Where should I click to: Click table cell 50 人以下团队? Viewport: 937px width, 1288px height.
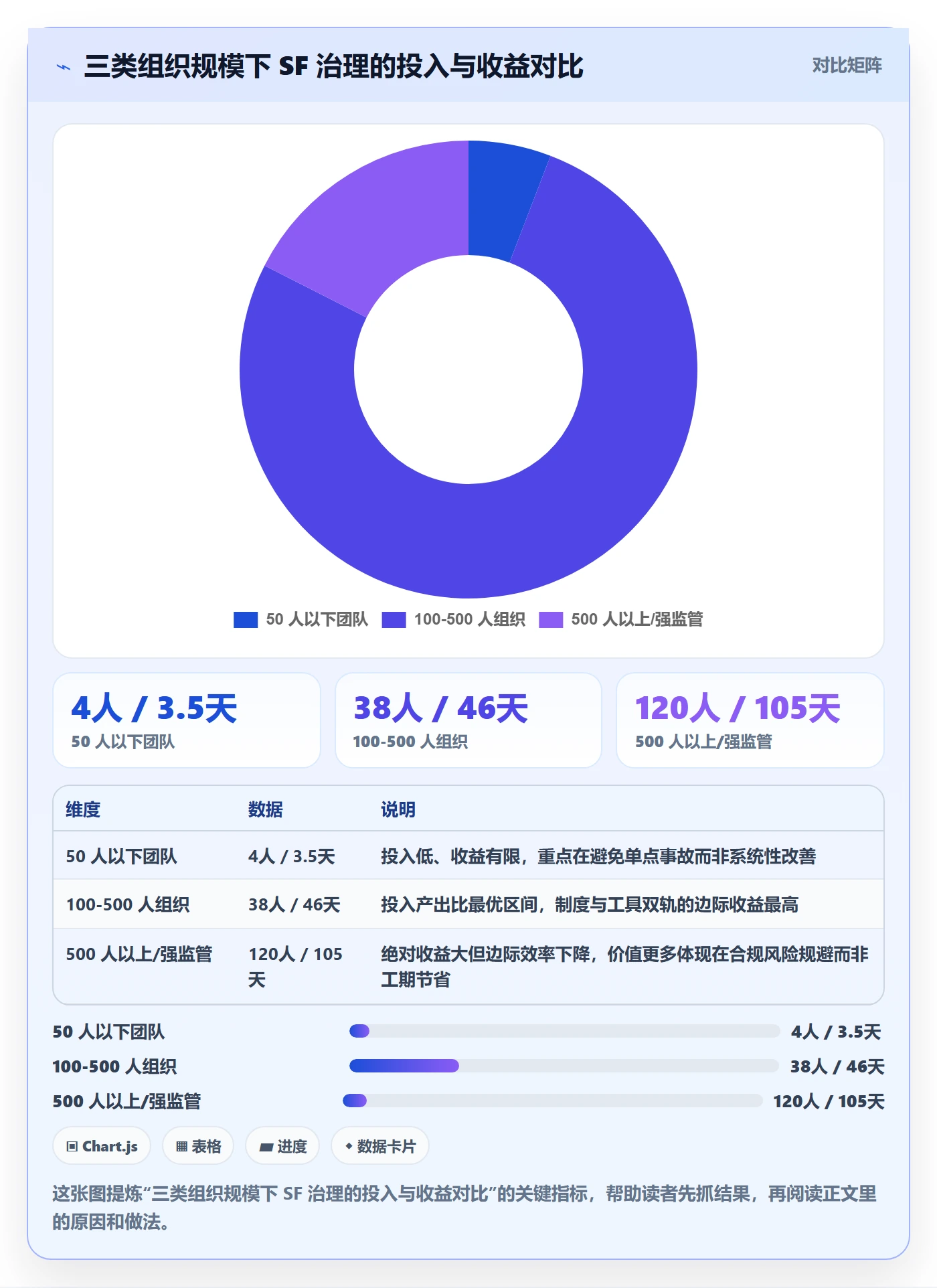click(x=121, y=856)
